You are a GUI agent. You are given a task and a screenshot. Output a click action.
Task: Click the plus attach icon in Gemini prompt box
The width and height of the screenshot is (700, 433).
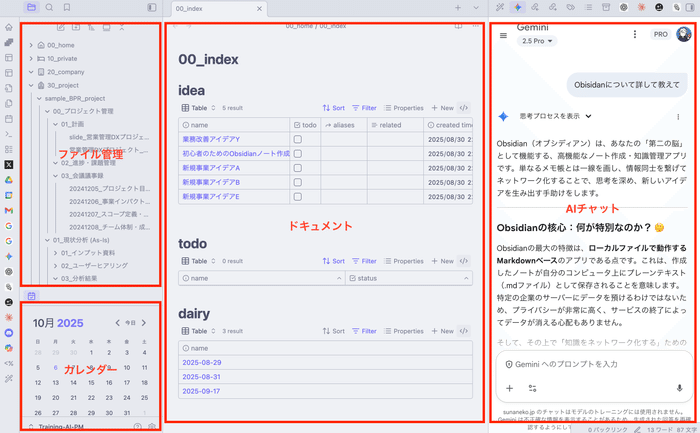coord(509,388)
